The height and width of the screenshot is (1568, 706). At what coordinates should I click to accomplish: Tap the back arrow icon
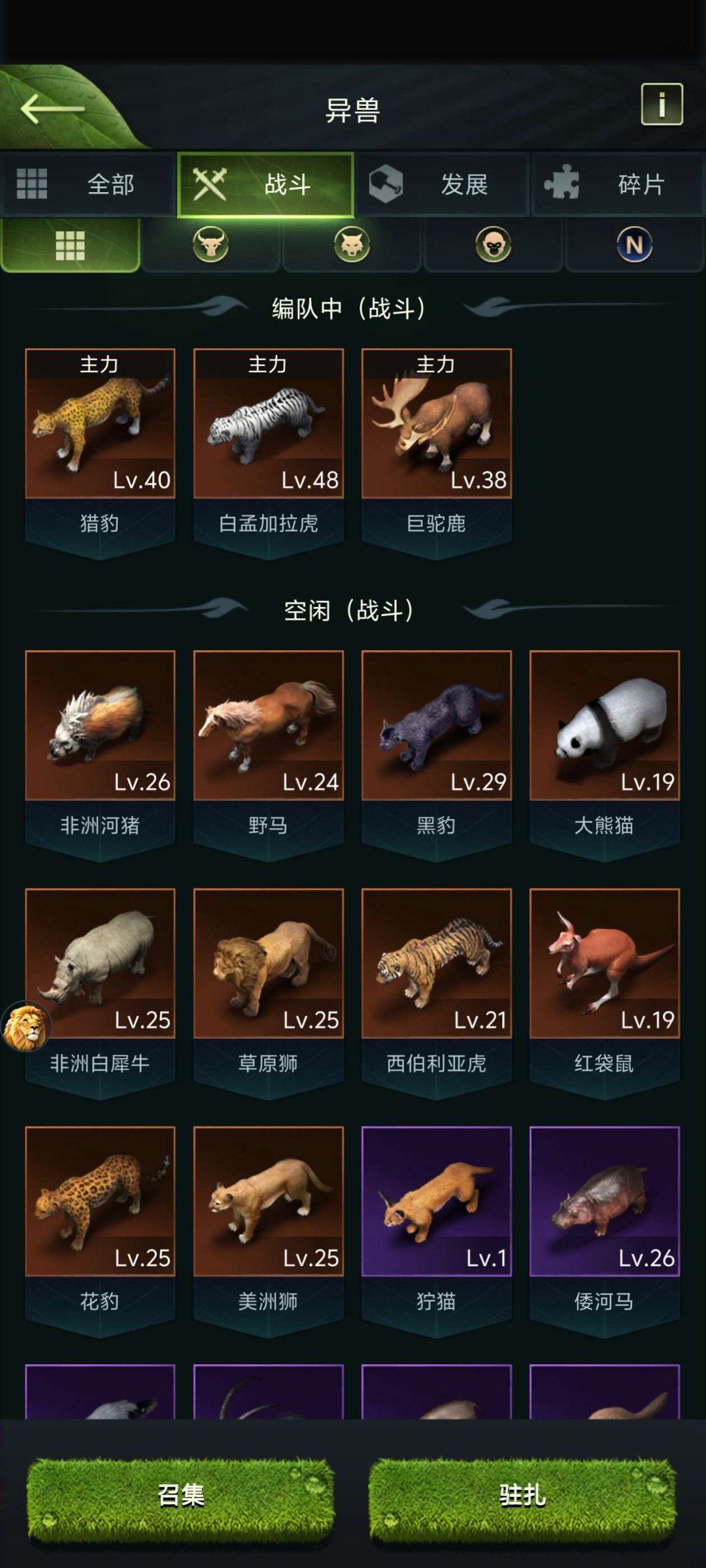pos(52,108)
